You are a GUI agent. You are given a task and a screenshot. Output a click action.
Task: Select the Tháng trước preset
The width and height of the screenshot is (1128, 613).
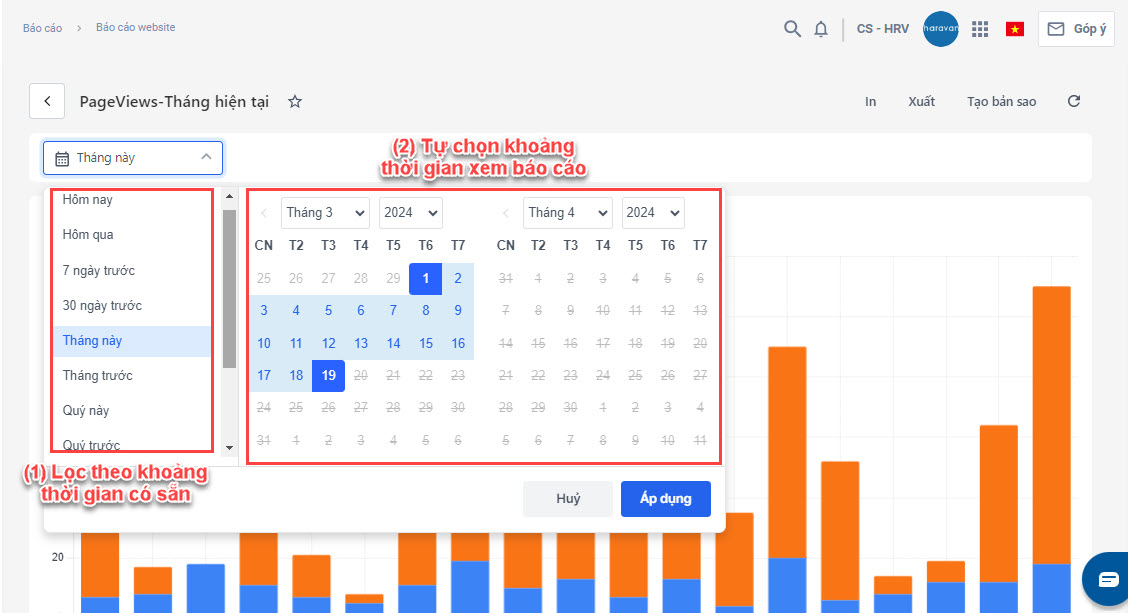coord(97,375)
